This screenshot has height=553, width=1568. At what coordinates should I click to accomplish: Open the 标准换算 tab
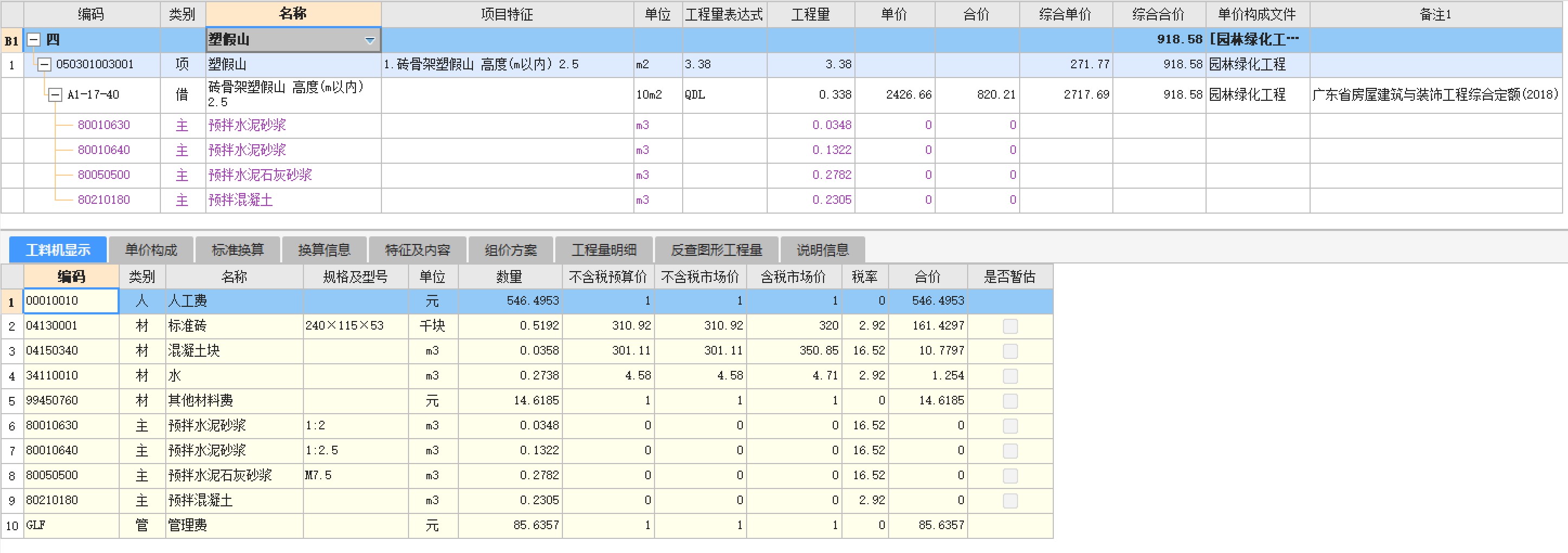[237, 250]
